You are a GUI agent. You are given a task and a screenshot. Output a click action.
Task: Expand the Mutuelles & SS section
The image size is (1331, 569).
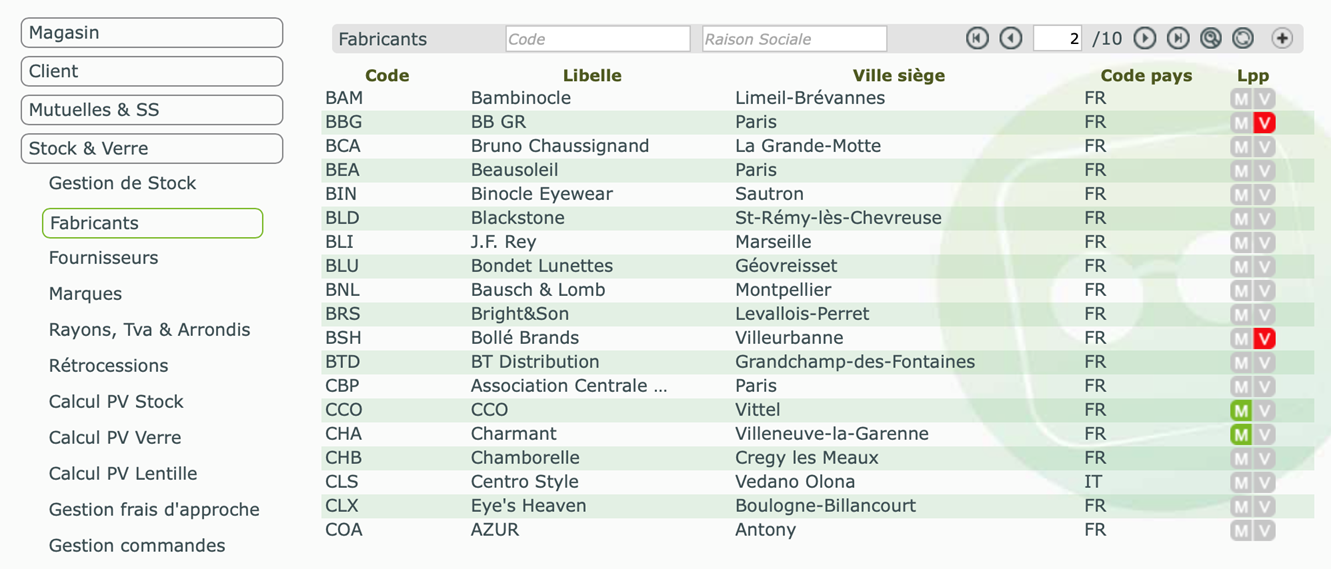pos(152,110)
